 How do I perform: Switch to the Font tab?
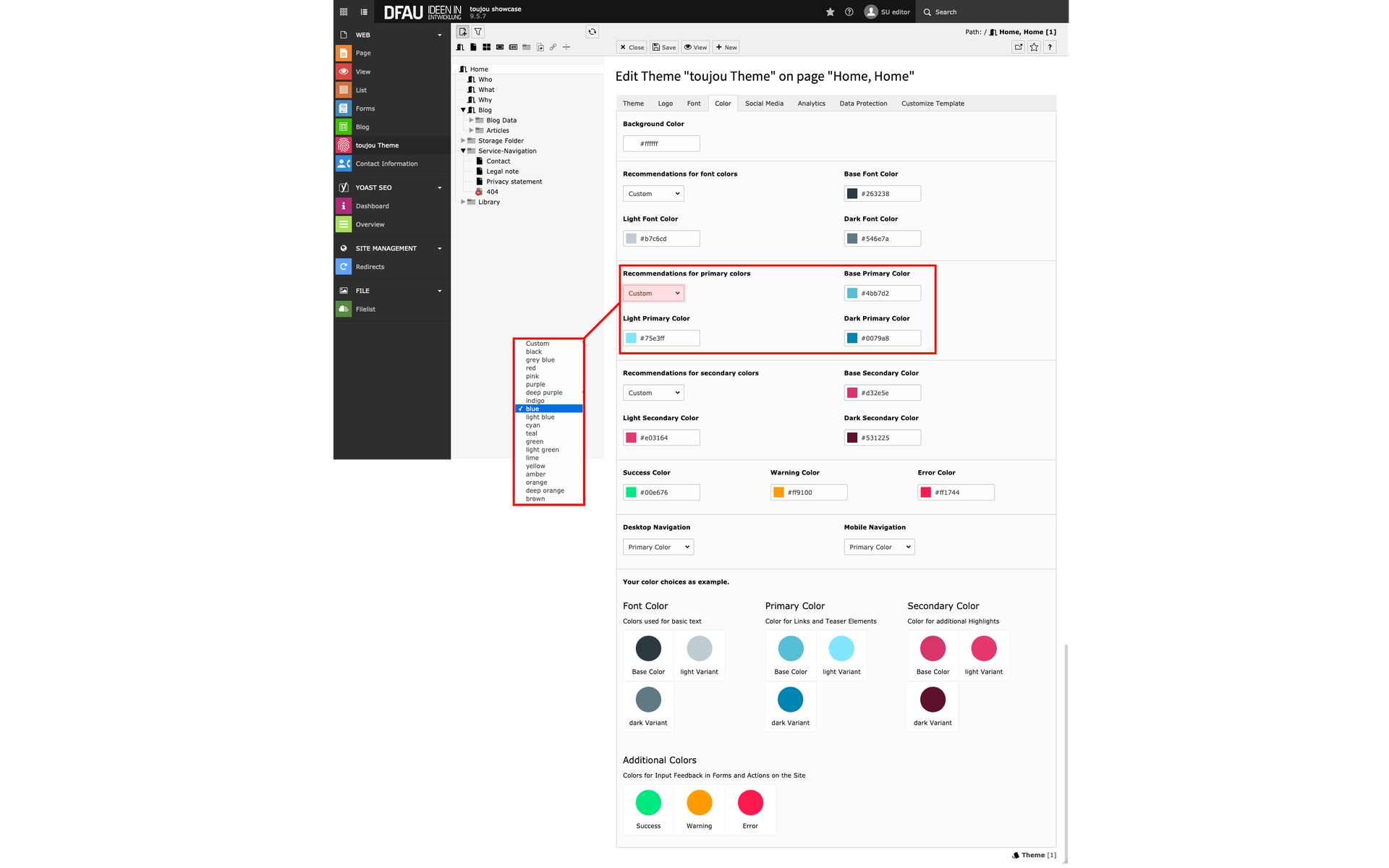point(694,103)
